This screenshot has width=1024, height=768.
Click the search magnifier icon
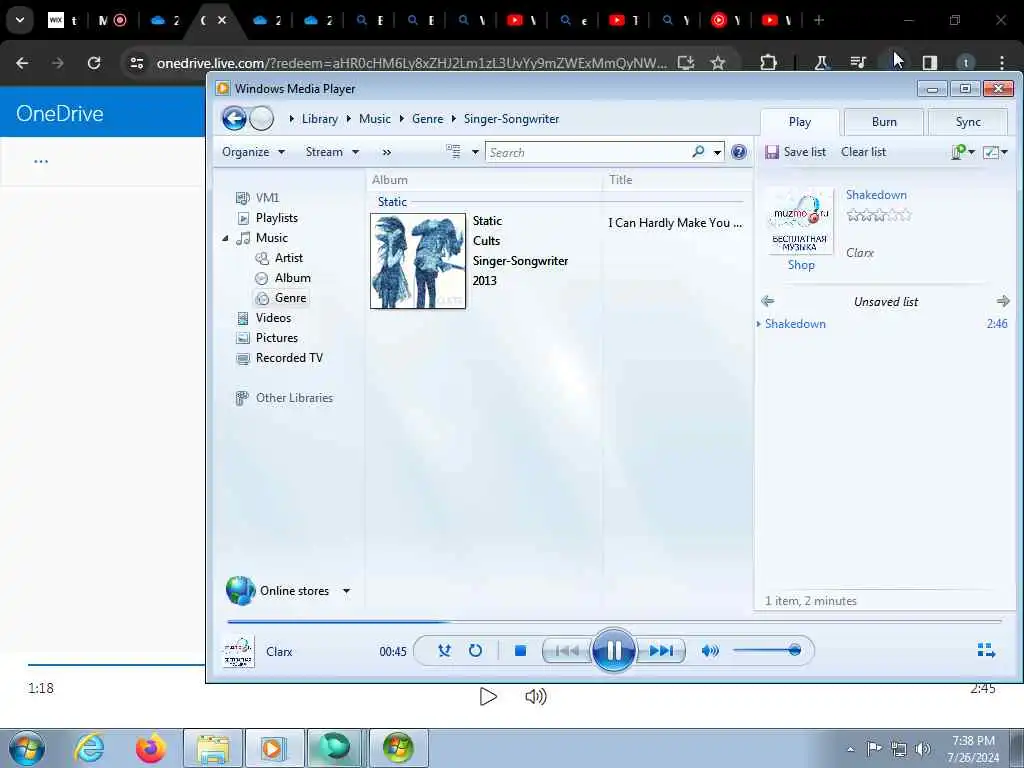[x=698, y=152]
